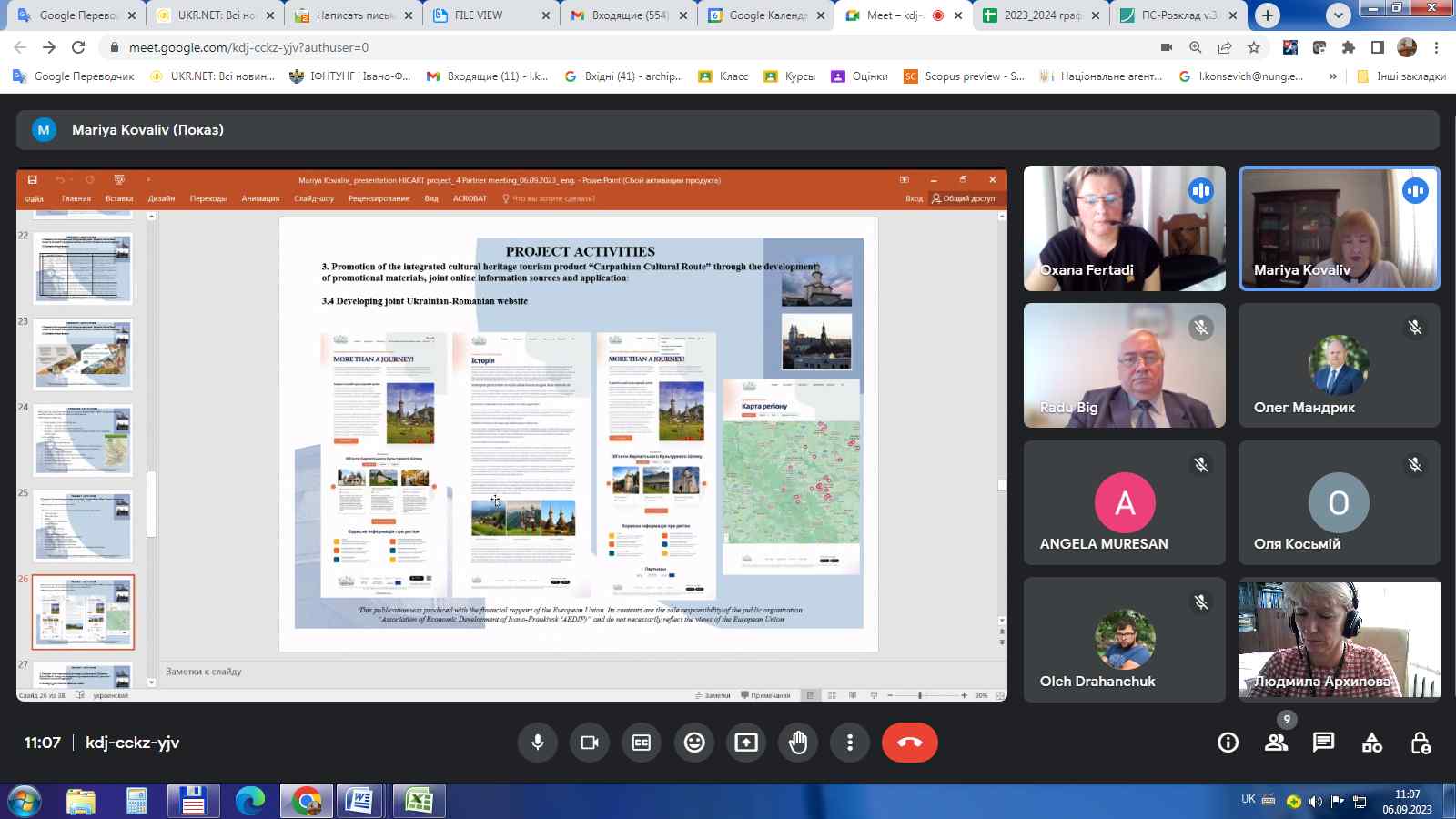Toggle the microphone on or off
Image resolution: width=1456 pixels, height=819 pixels.
pyautogui.click(x=538, y=743)
